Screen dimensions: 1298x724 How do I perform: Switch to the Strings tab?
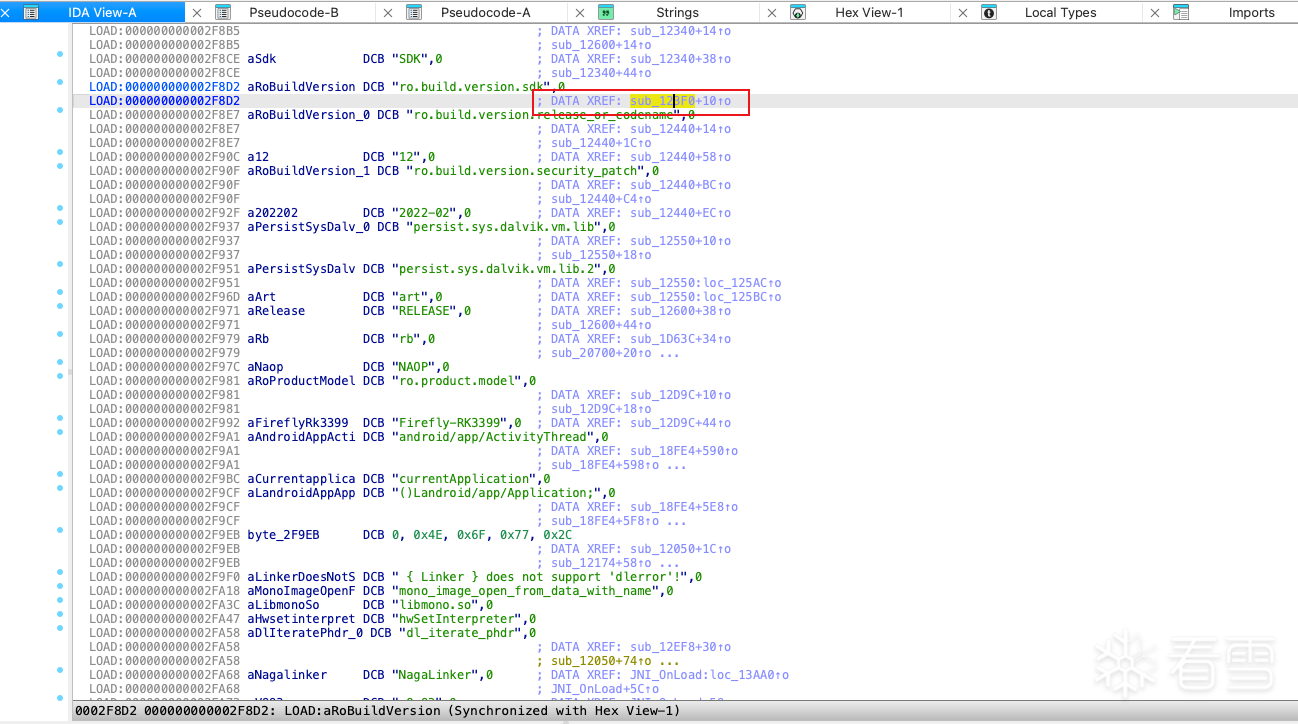pyautogui.click(x=677, y=13)
